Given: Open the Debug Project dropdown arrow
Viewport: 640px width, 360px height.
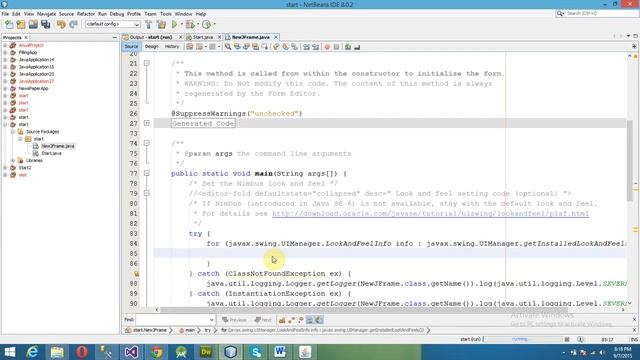Looking at the screenshot, I should 198,24.
